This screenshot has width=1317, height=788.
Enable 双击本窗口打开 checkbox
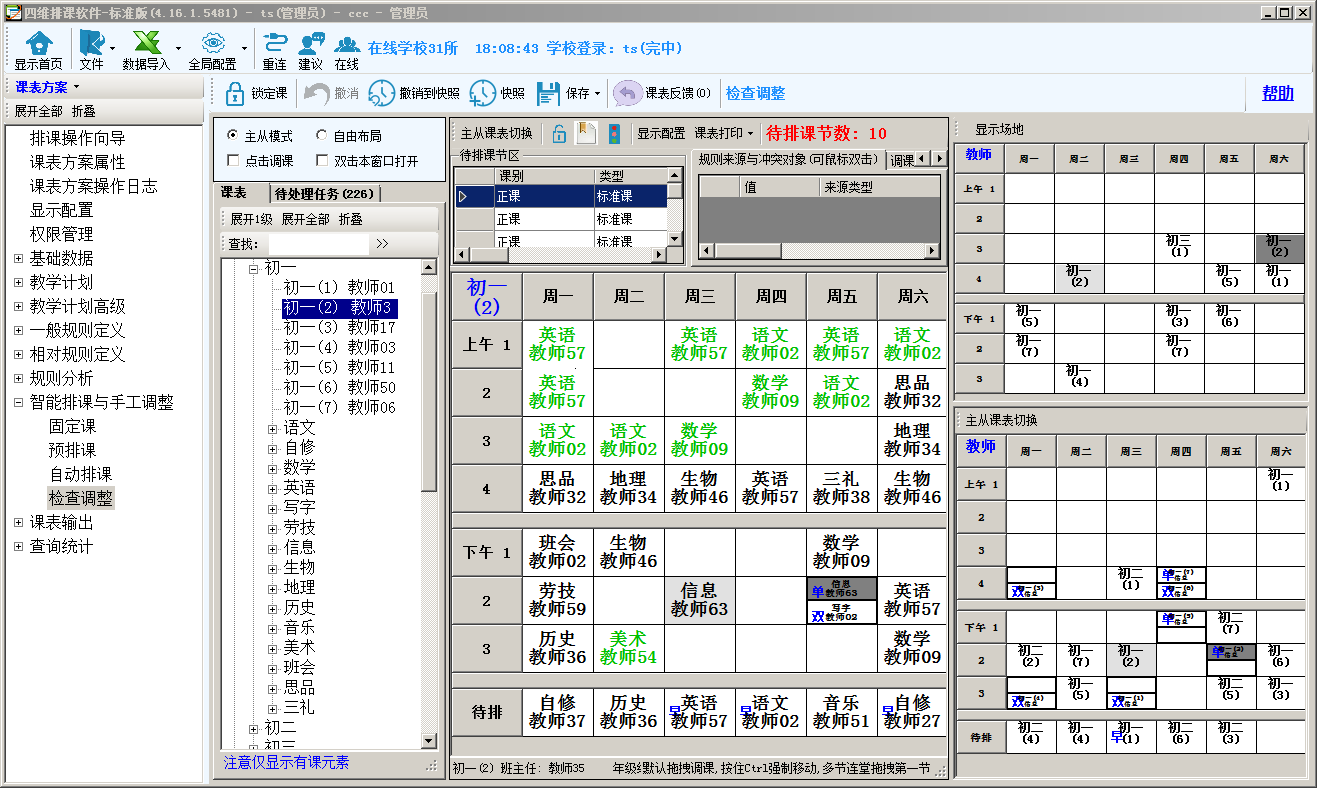click(321, 160)
